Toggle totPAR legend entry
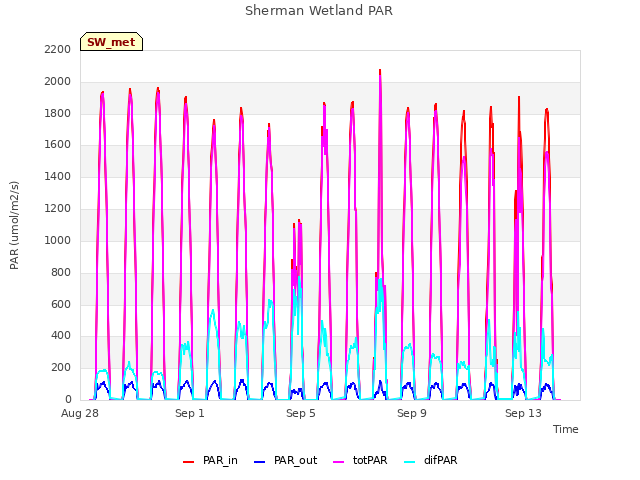This screenshot has width=640, height=480. tap(360, 460)
